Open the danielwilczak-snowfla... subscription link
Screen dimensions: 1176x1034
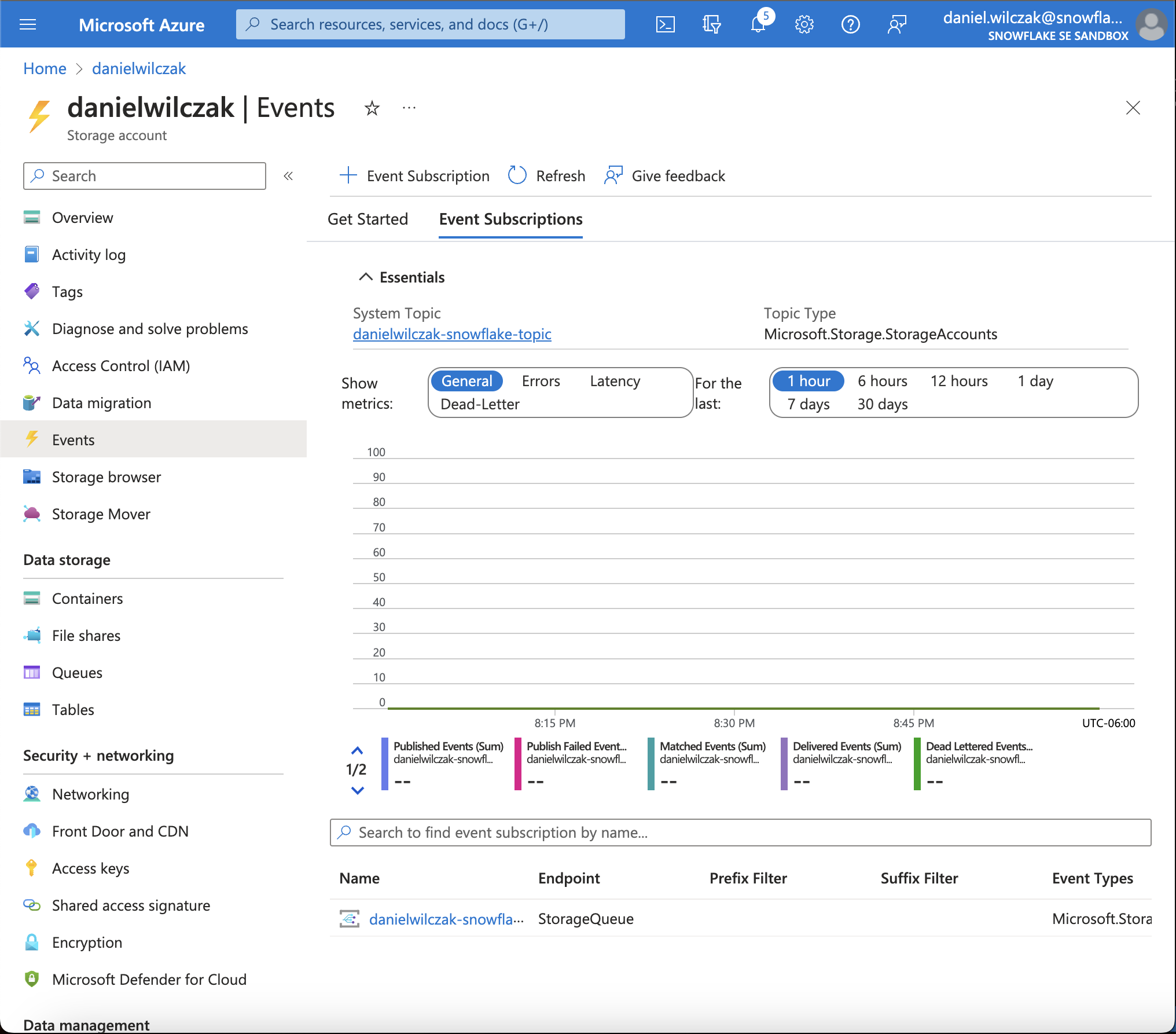click(446, 919)
